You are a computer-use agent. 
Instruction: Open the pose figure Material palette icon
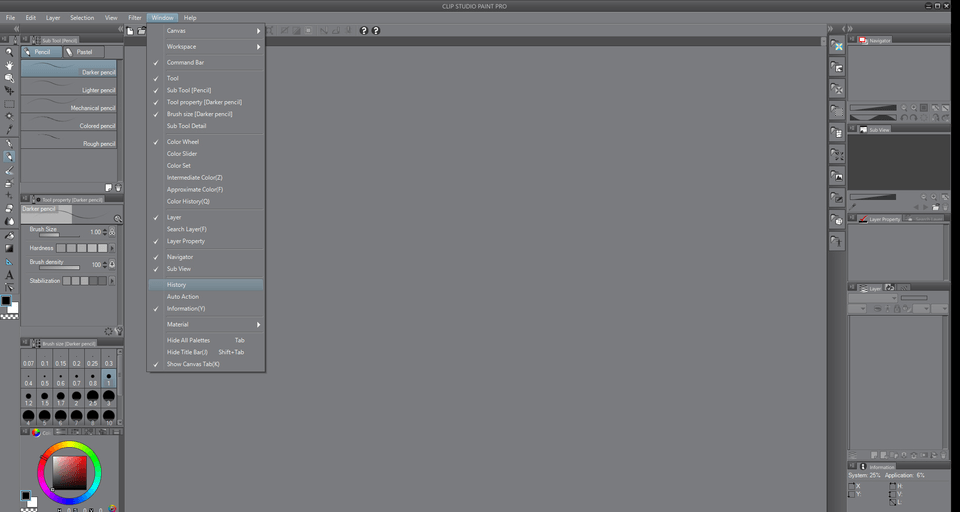click(x=837, y=241)
